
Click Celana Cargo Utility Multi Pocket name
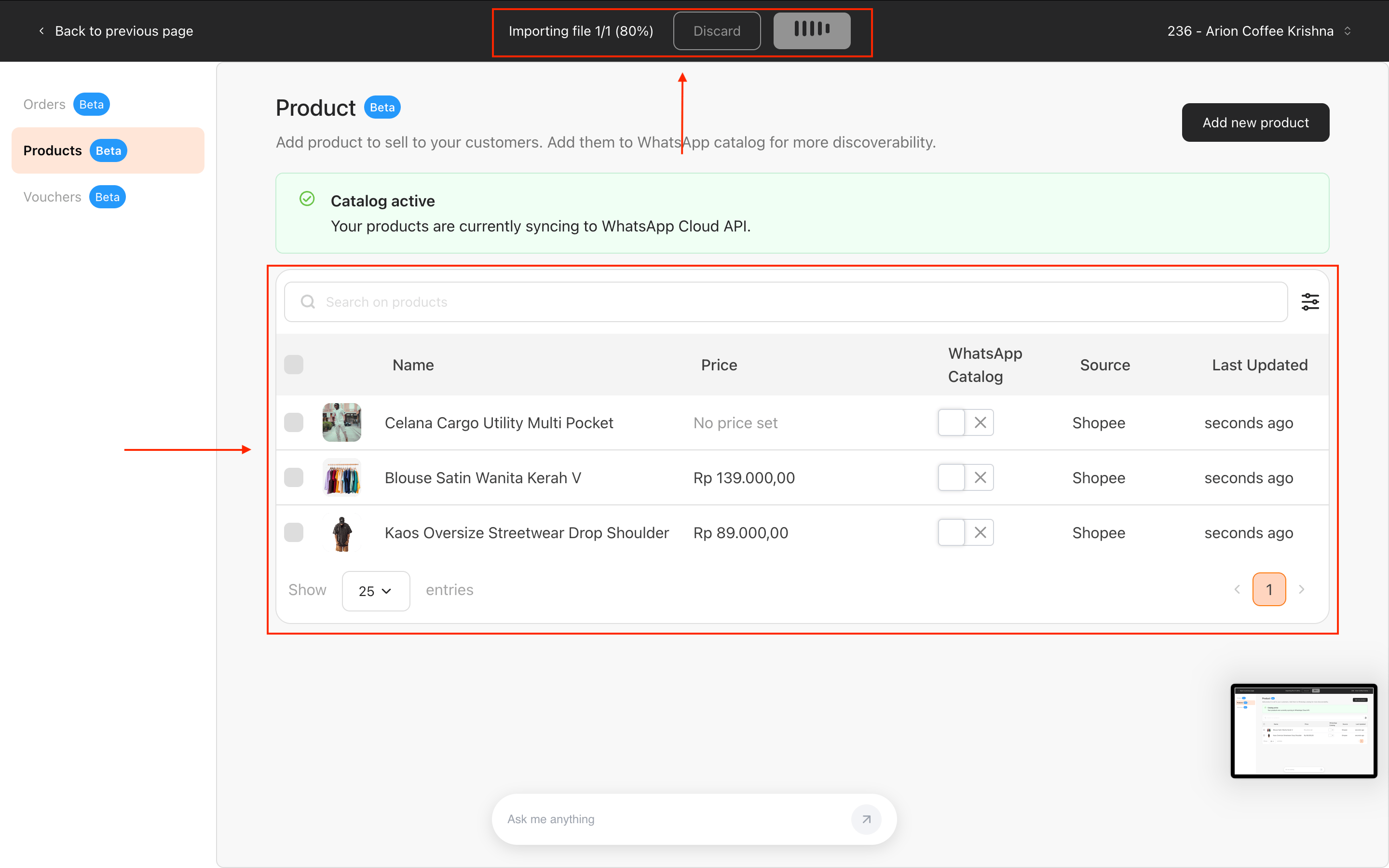(499, 423)
